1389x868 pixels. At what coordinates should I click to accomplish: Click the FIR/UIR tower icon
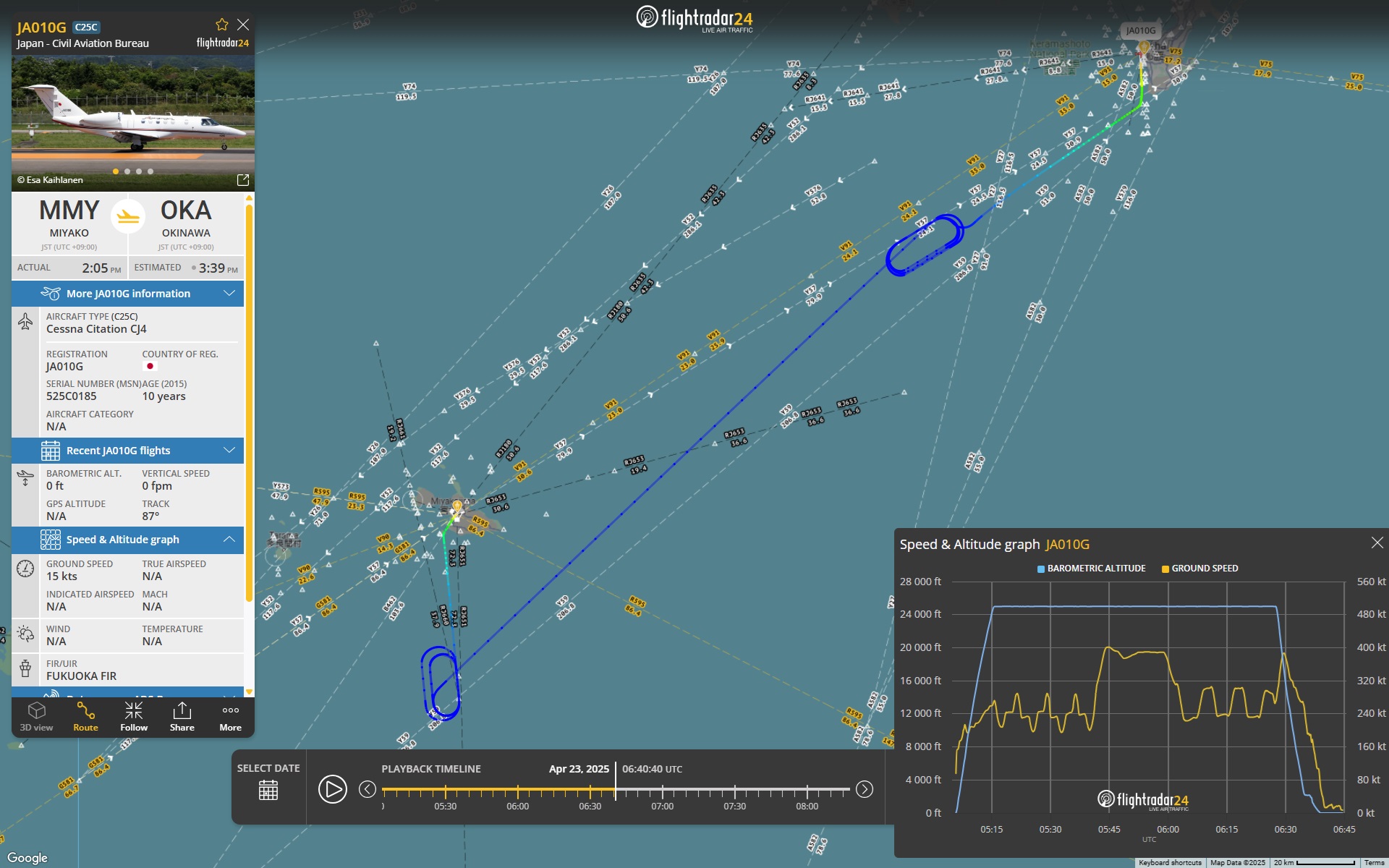point(25,668)
